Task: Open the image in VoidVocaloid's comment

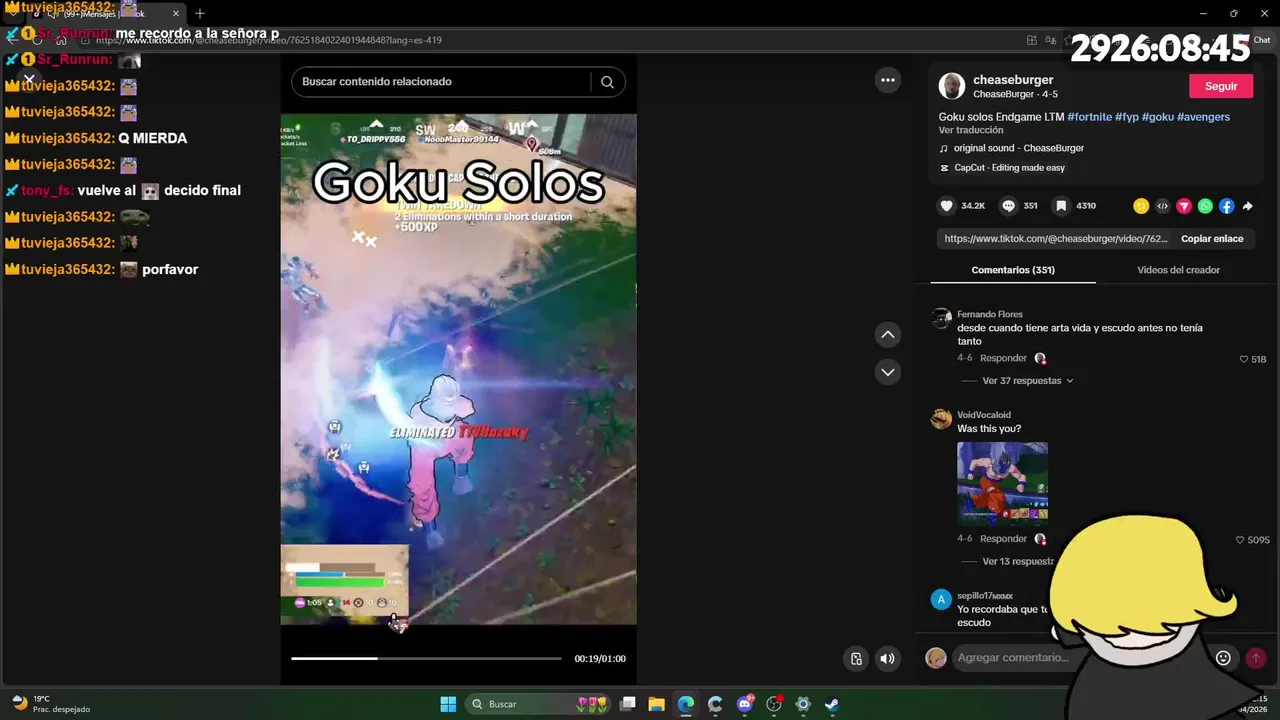Action: point(1002,484)
